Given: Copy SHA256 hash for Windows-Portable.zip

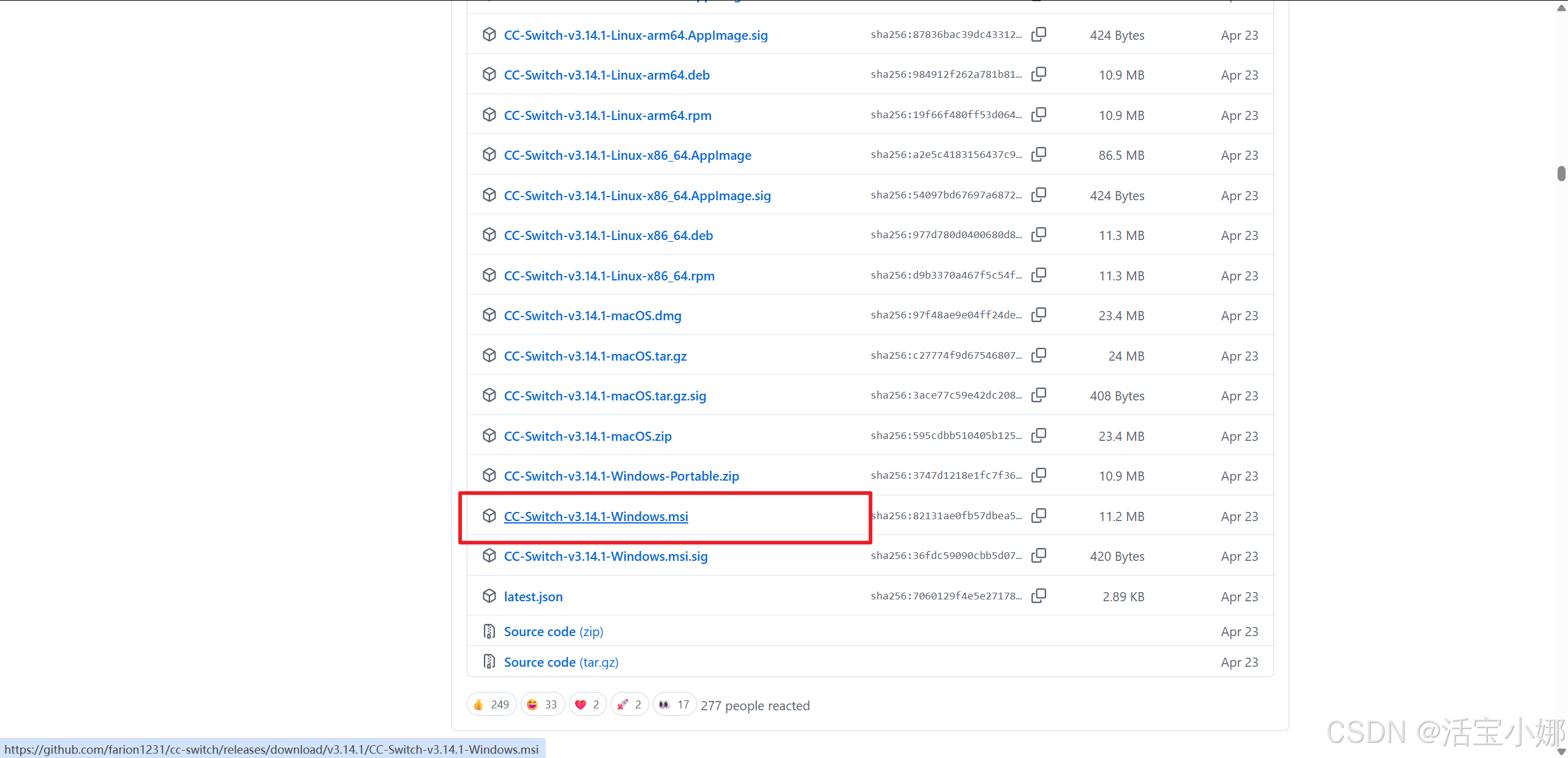Looking at the screenshot, I should point(1039,475).
